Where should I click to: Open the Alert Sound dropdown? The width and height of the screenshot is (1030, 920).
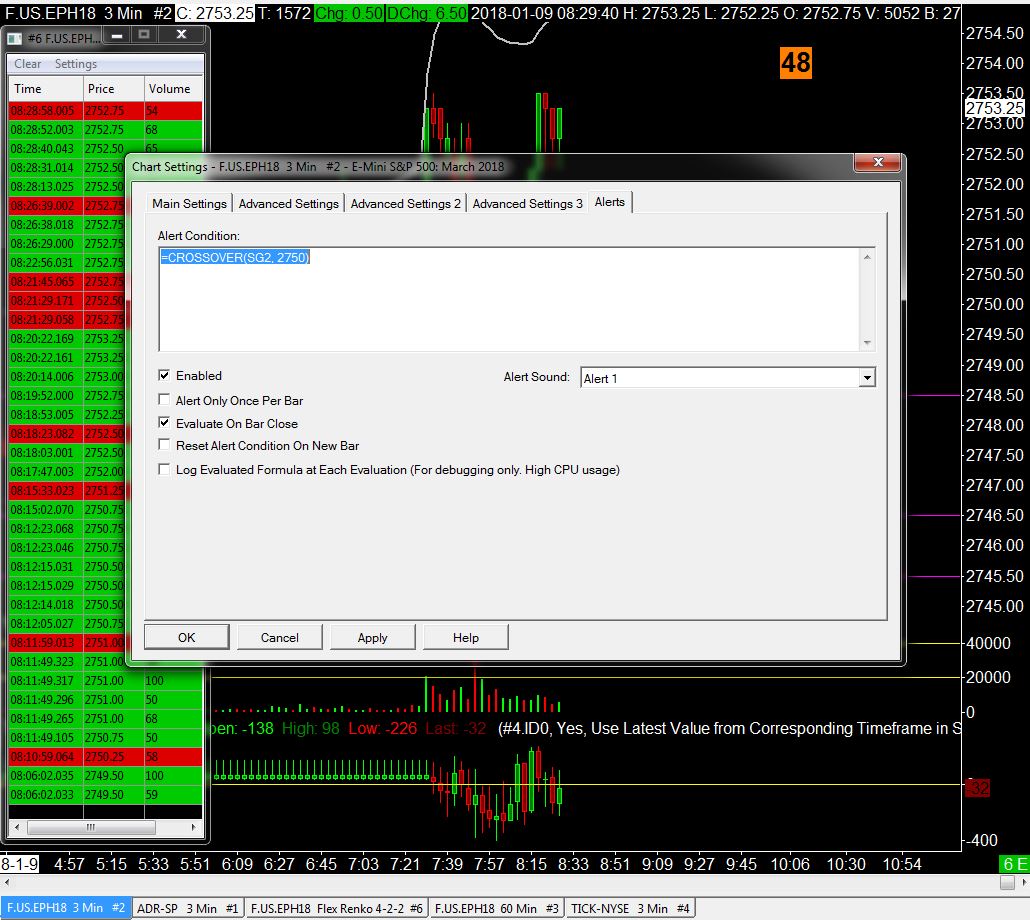click(x=867, y=378)
